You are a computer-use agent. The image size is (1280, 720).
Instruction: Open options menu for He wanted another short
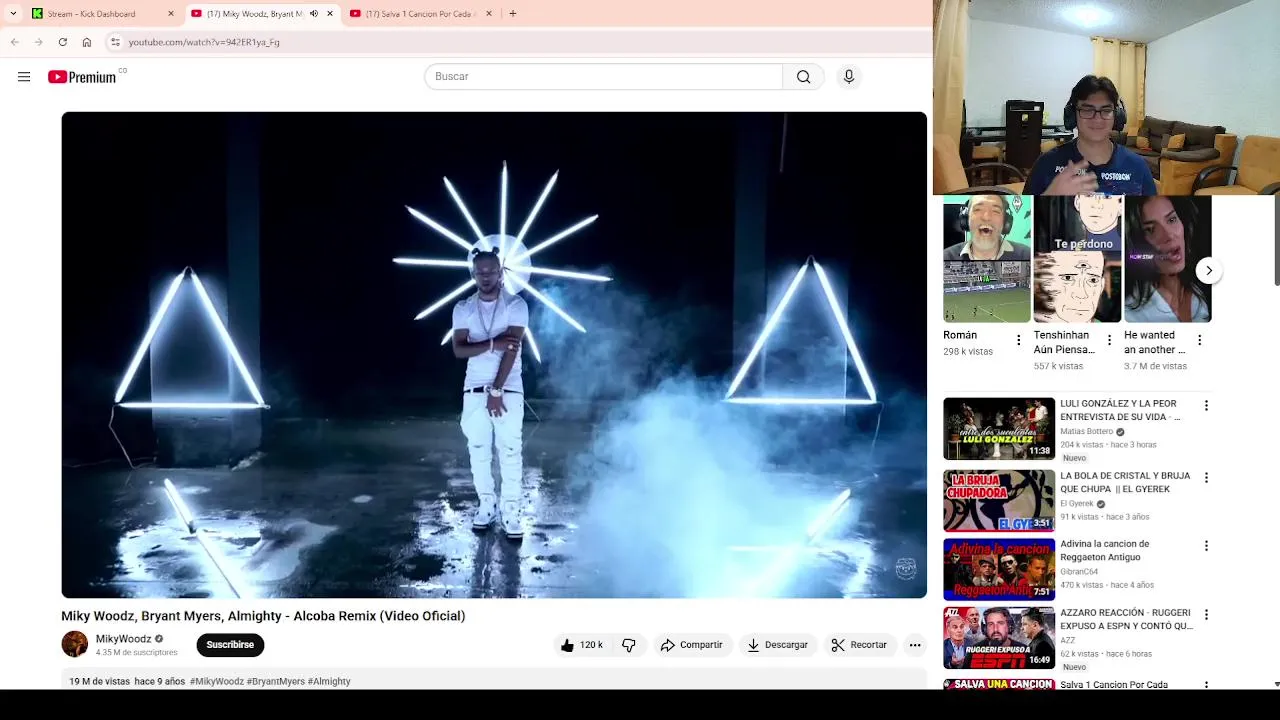1200,340
